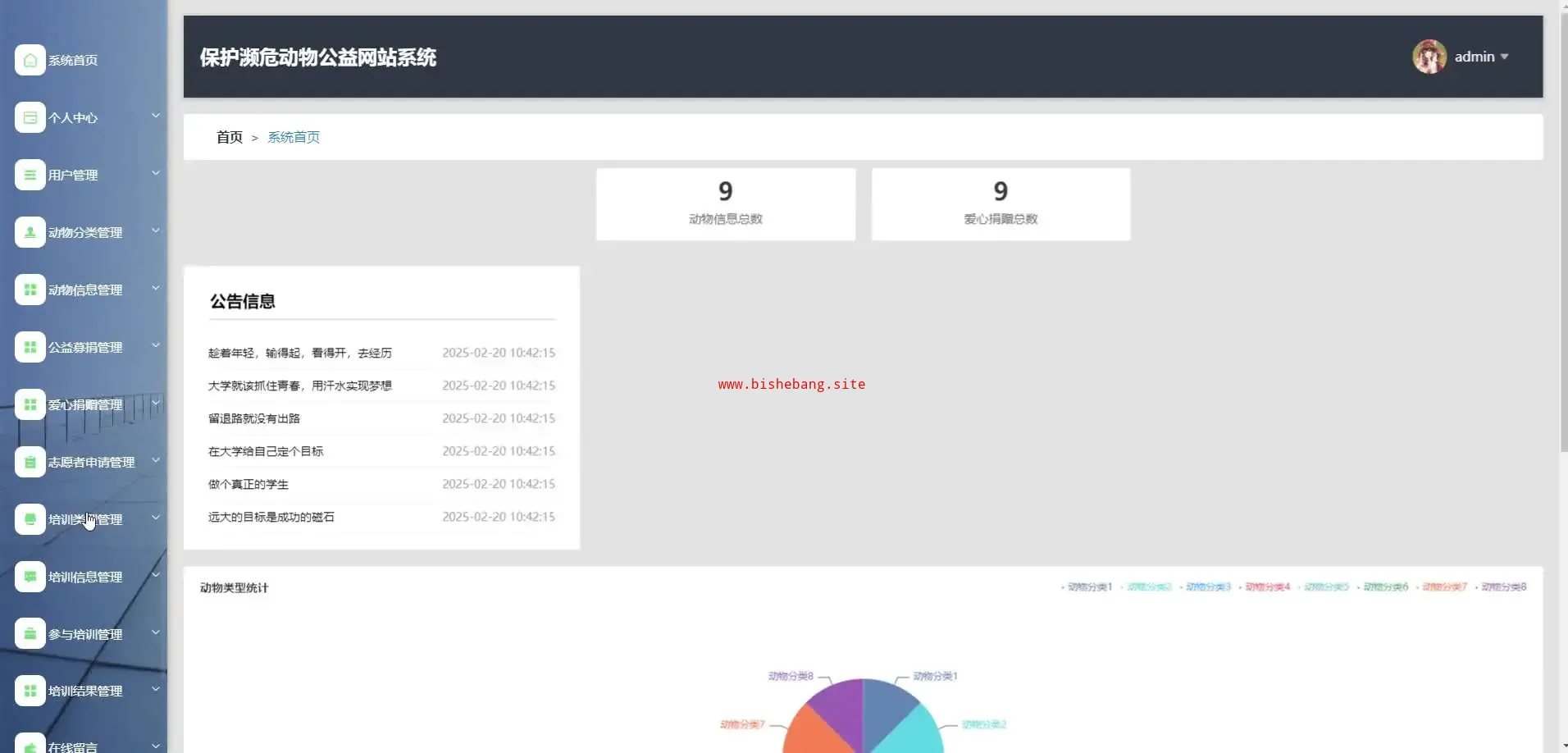Image resolution: width=1568 pixels, height=753 pixels.
Task: Open announcement 在大学给自己定个目标
Action: [x=266, y=451]
